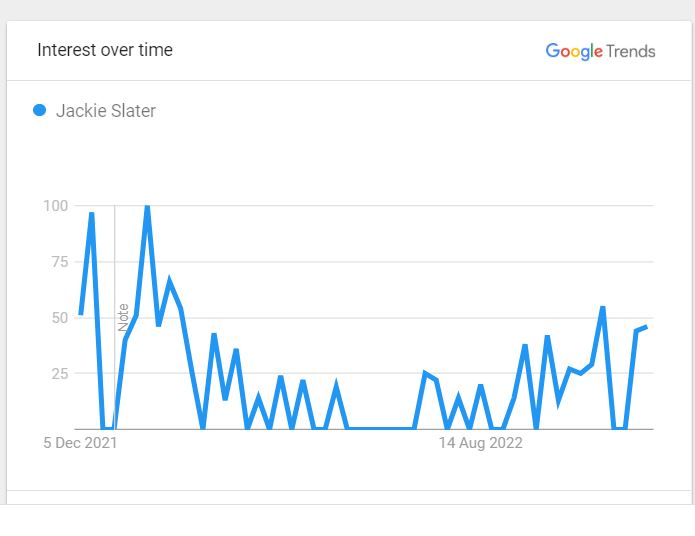Click the word Google in the logo
This screenshot has width=695, height=536.
(574, 51)
